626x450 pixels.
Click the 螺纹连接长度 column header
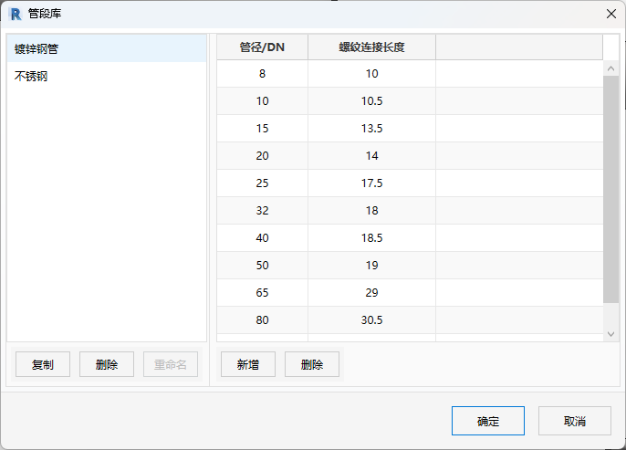tap(371, 47)
